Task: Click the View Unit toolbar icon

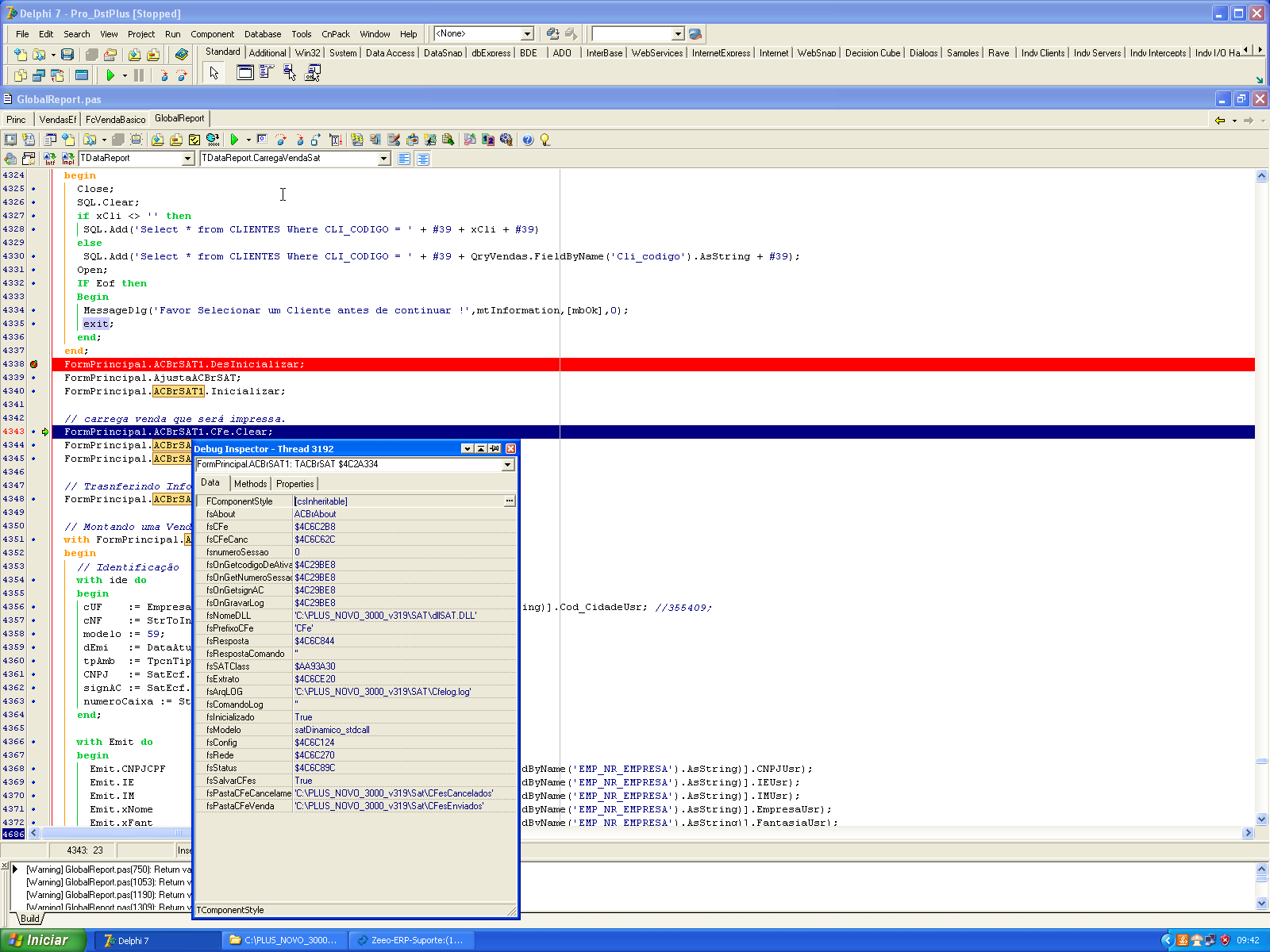Action: (x=21, y=75)
